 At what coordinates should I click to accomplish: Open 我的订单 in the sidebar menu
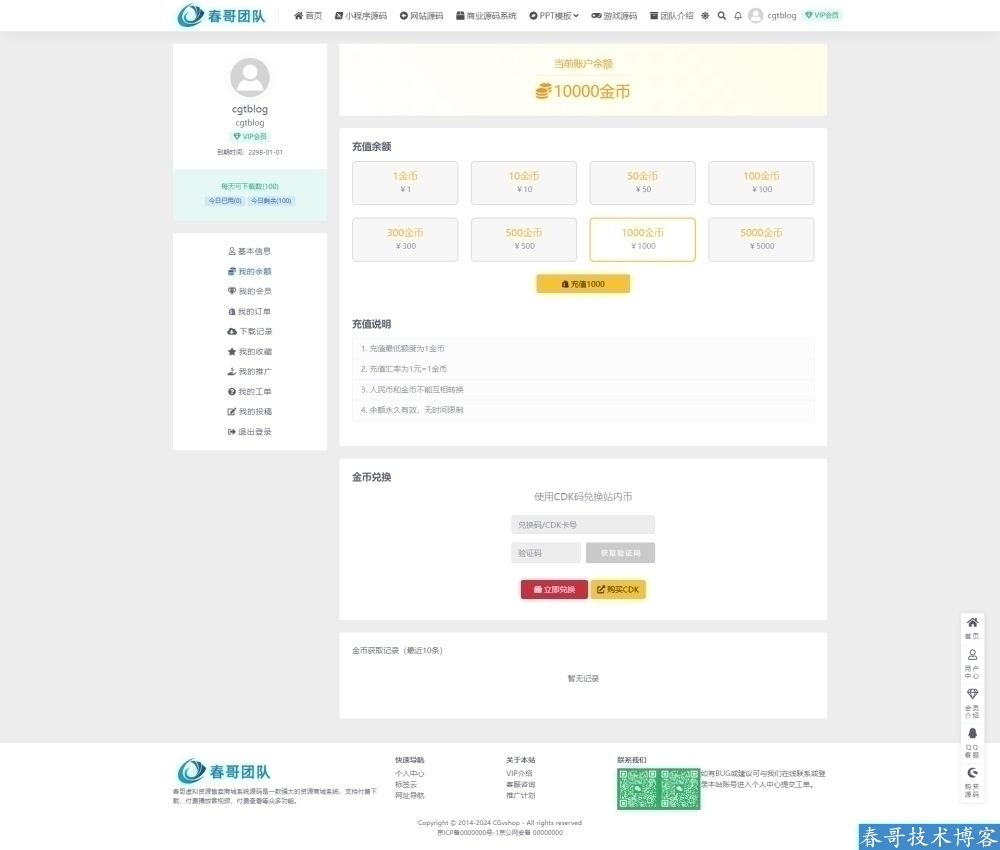coord(250,312)
